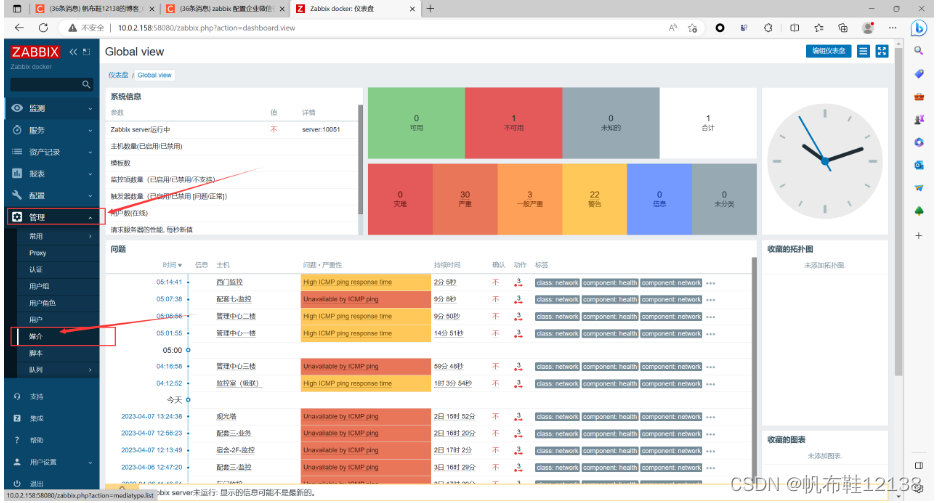937x503 pixels.
Task: Collapse the 管理 (Administration) menu
Action: [52, 217]
